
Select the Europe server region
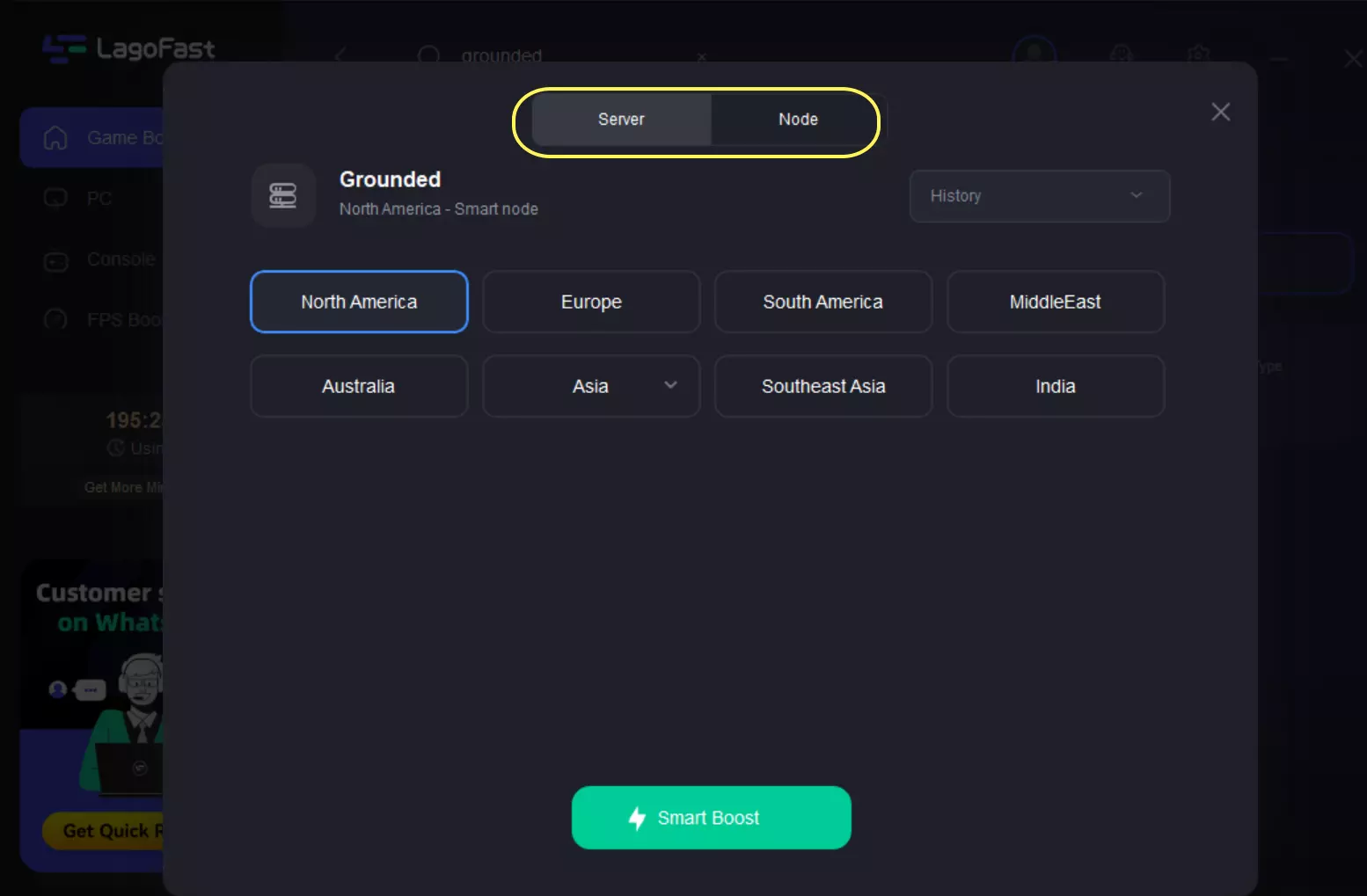click(x=591, y=302)
